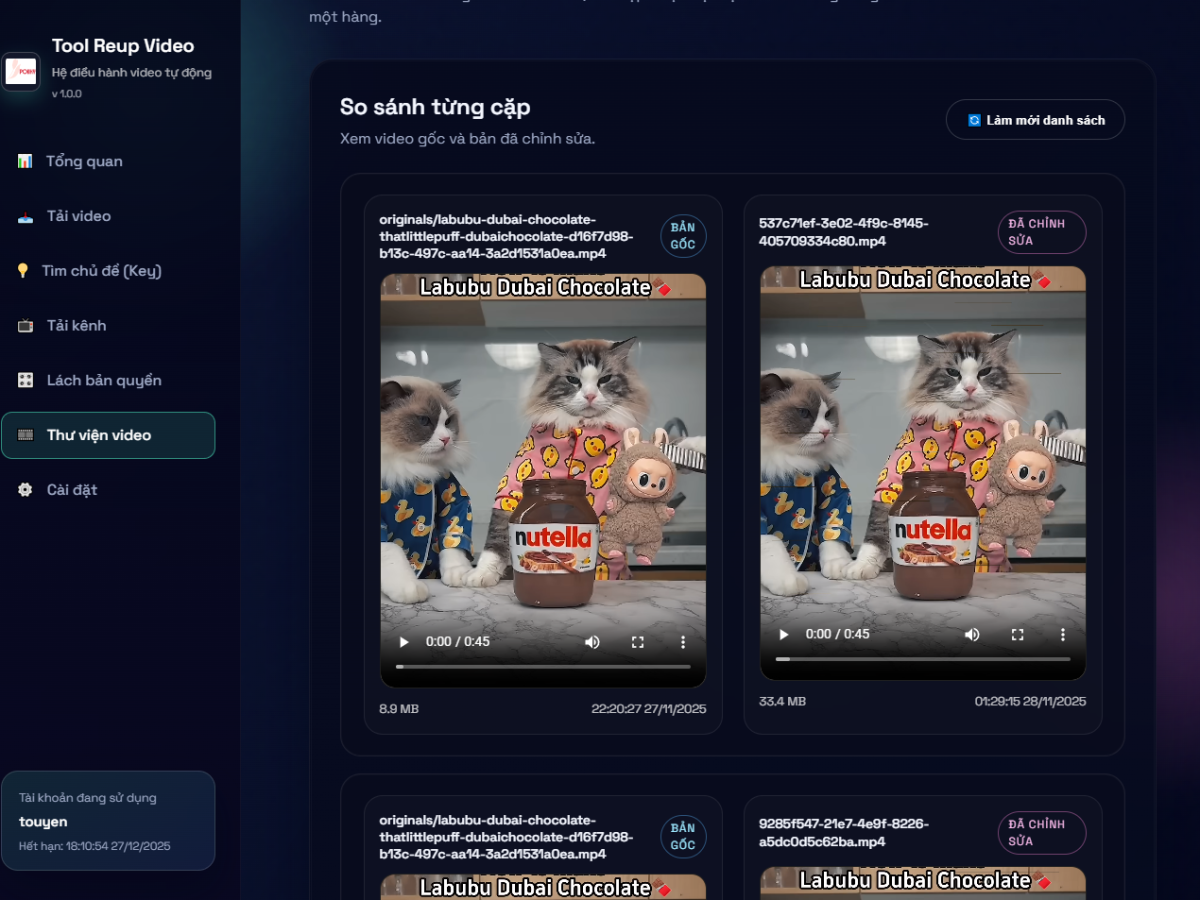Go to the Tải video page
Screen dimensions: 1200x900
pos(78,216)
